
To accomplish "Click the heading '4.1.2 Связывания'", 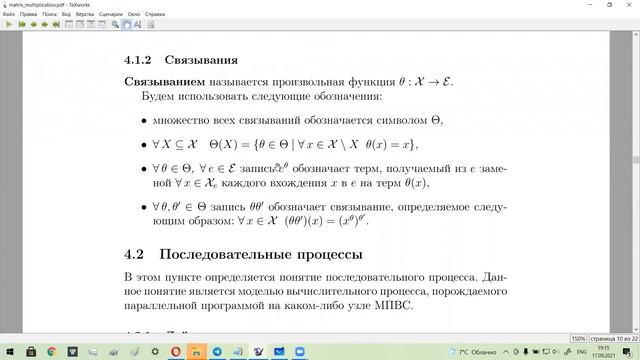I will [181, 60].
